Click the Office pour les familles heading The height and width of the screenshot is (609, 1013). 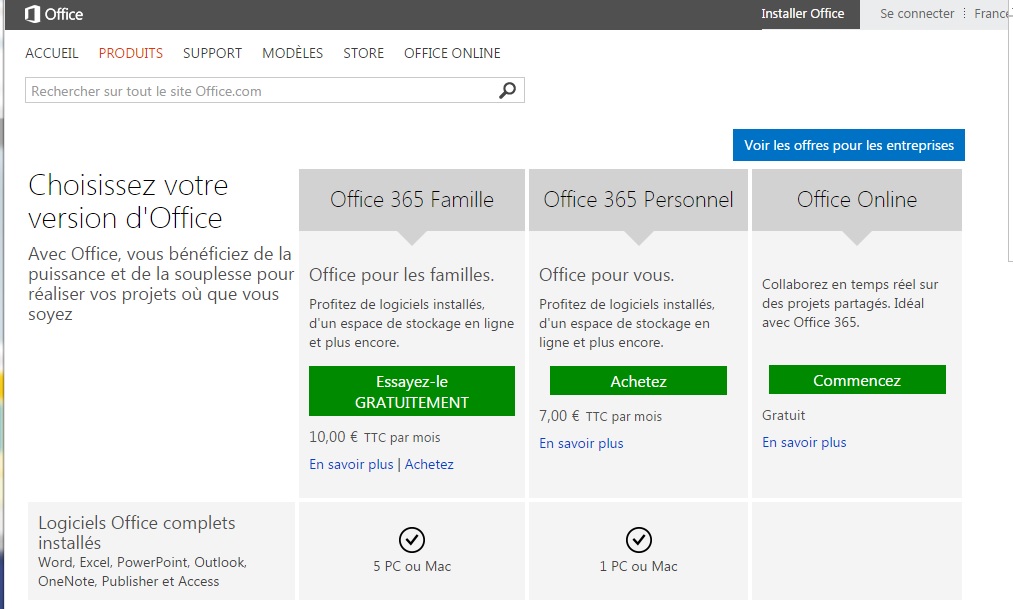[401, 275]
